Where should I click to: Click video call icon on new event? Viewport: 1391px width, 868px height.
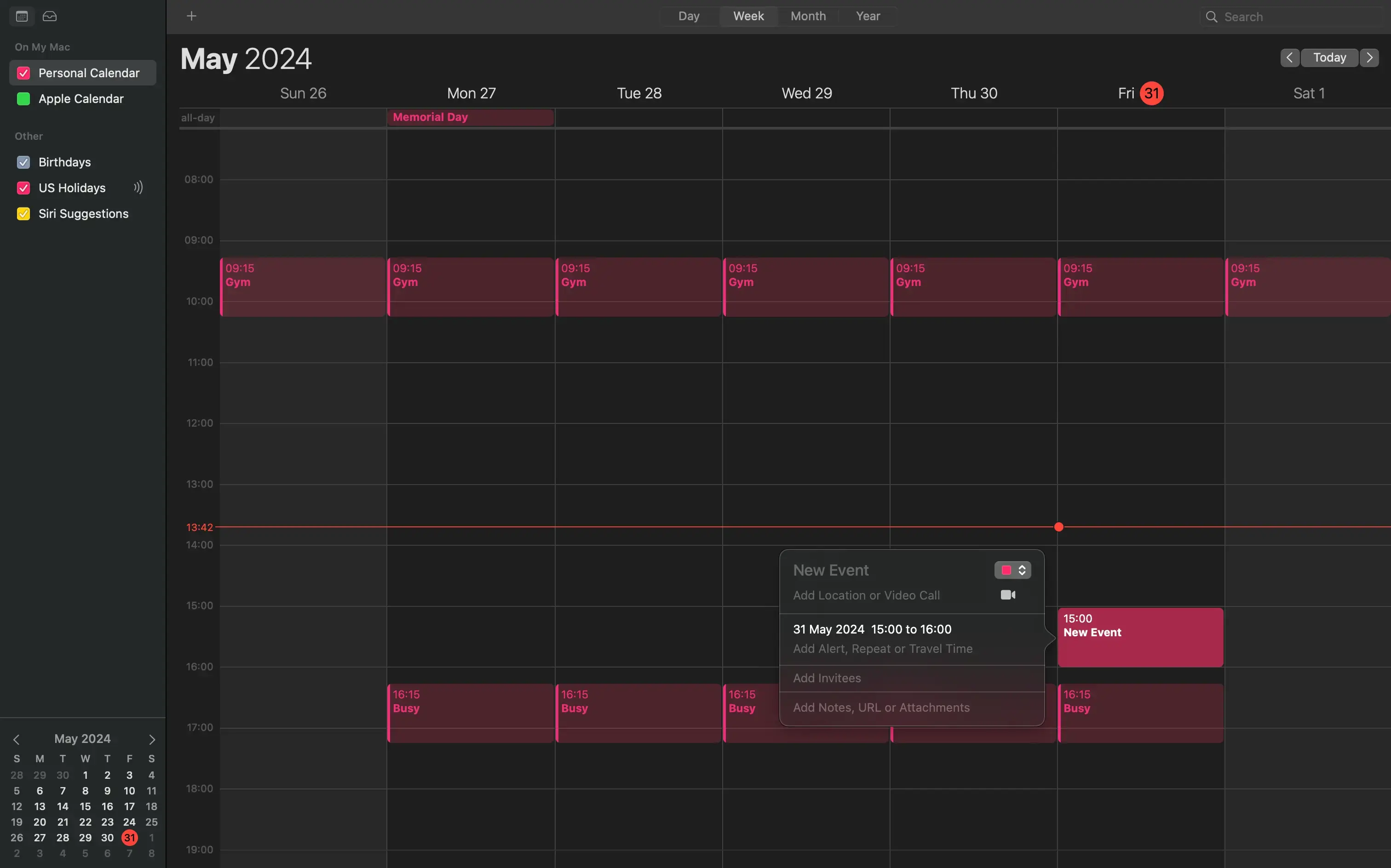point(1008,595)
